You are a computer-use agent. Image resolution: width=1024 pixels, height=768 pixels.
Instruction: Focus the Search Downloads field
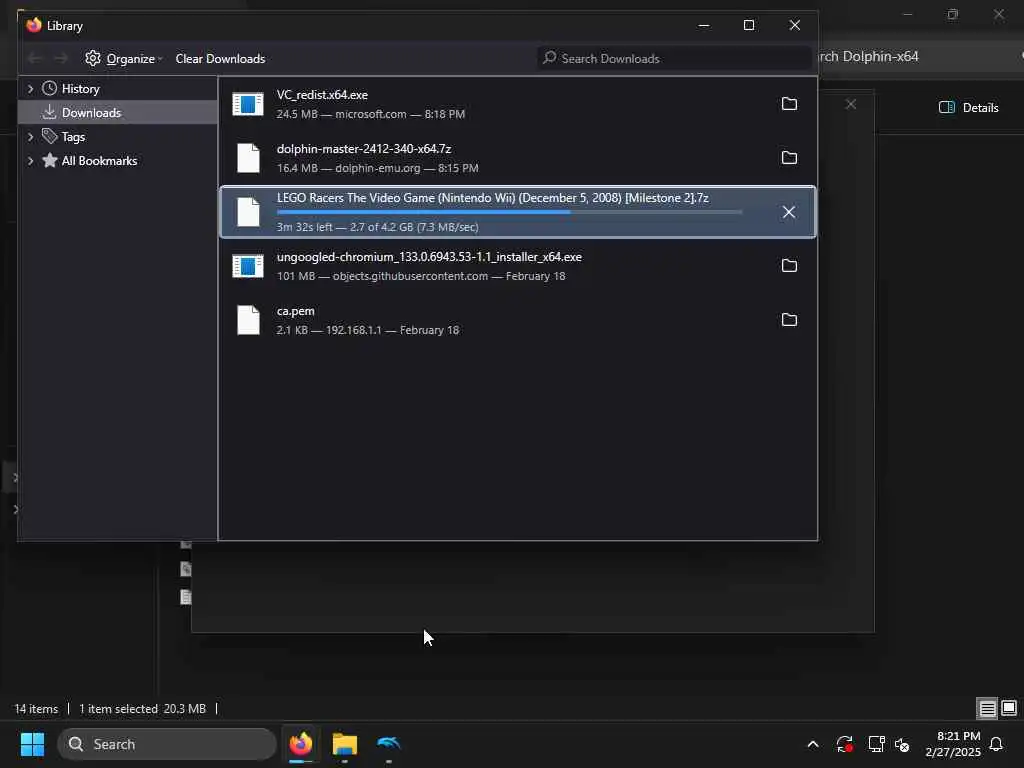point(674,59)
